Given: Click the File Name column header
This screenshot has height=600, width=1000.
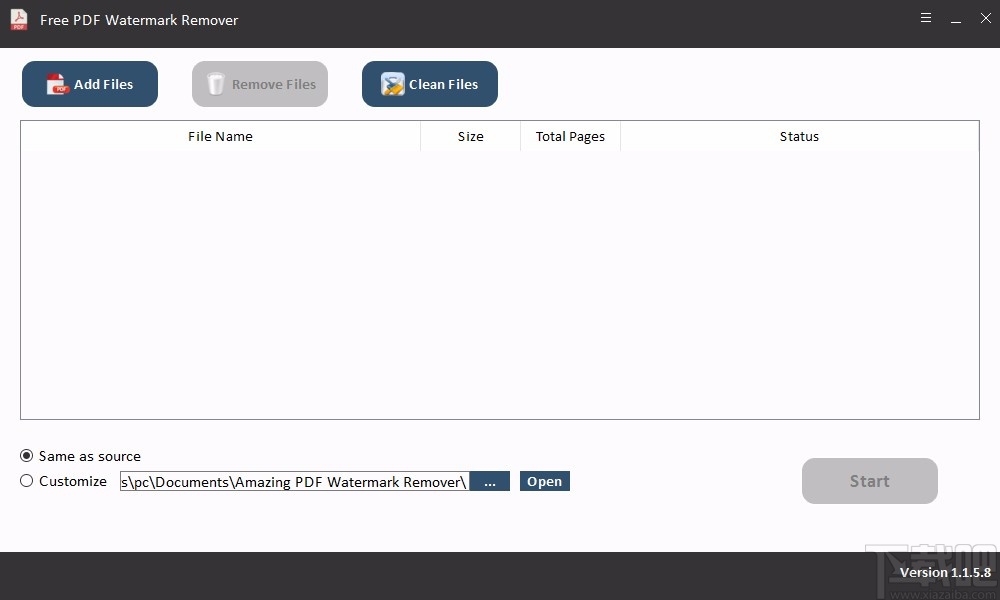Looking at the screenshot, I should tap(220, 136).
